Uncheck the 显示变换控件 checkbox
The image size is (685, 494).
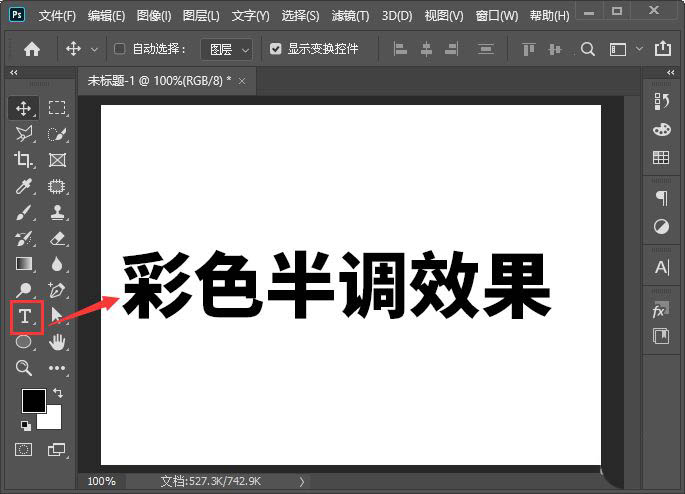click(x=275, y=48)
